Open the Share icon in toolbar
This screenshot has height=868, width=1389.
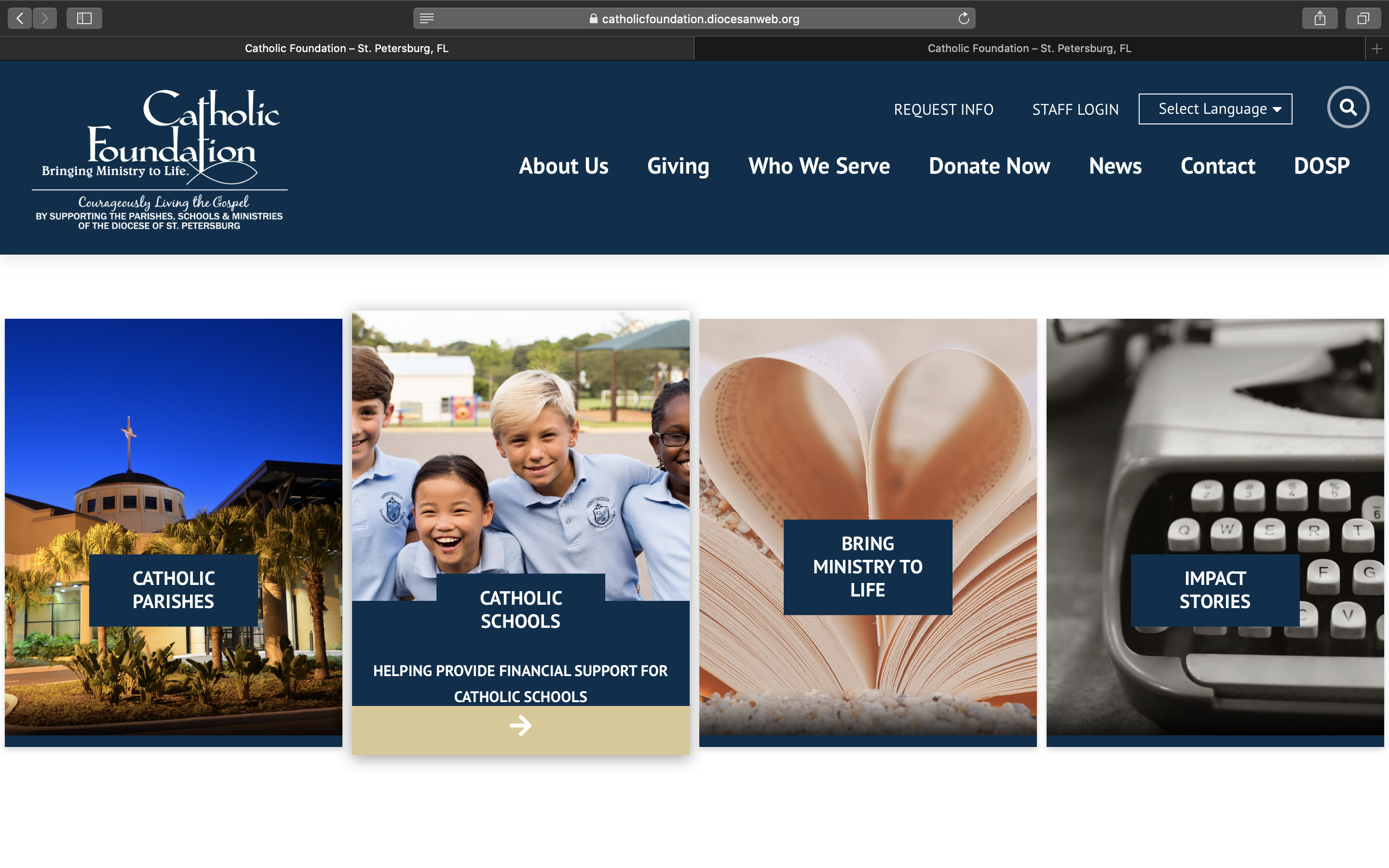coord(1320,18)
